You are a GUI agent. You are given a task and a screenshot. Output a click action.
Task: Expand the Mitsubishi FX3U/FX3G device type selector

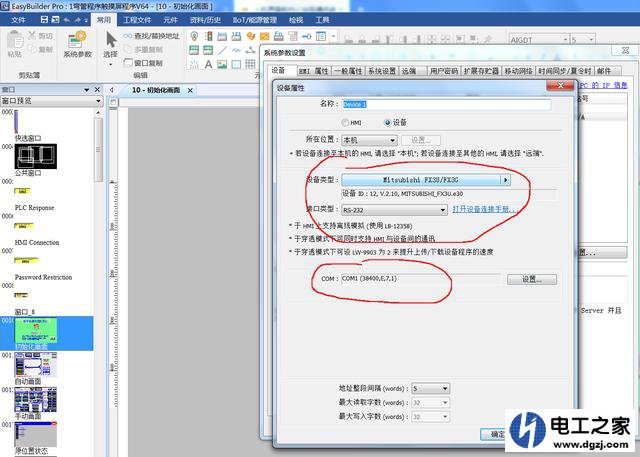click(506, 180)
